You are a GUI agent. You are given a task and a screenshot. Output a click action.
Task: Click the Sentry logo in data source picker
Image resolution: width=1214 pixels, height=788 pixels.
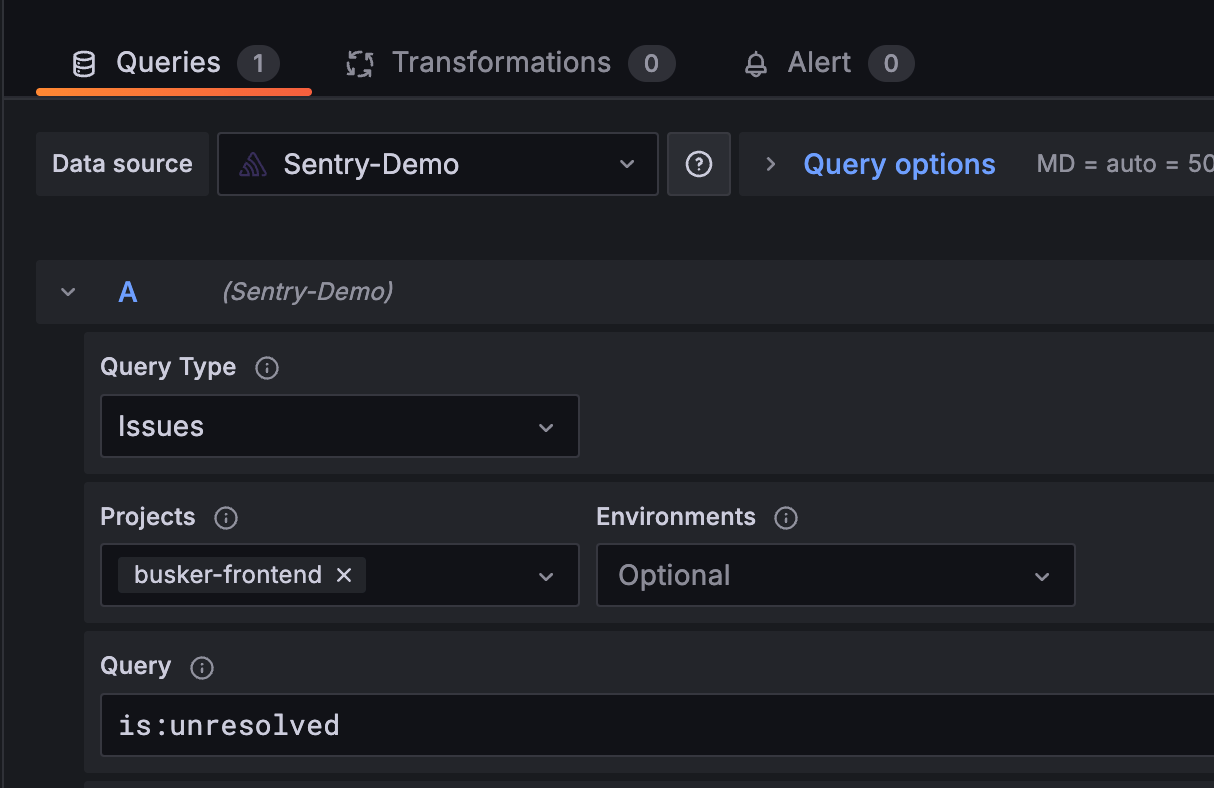[253, 165]
